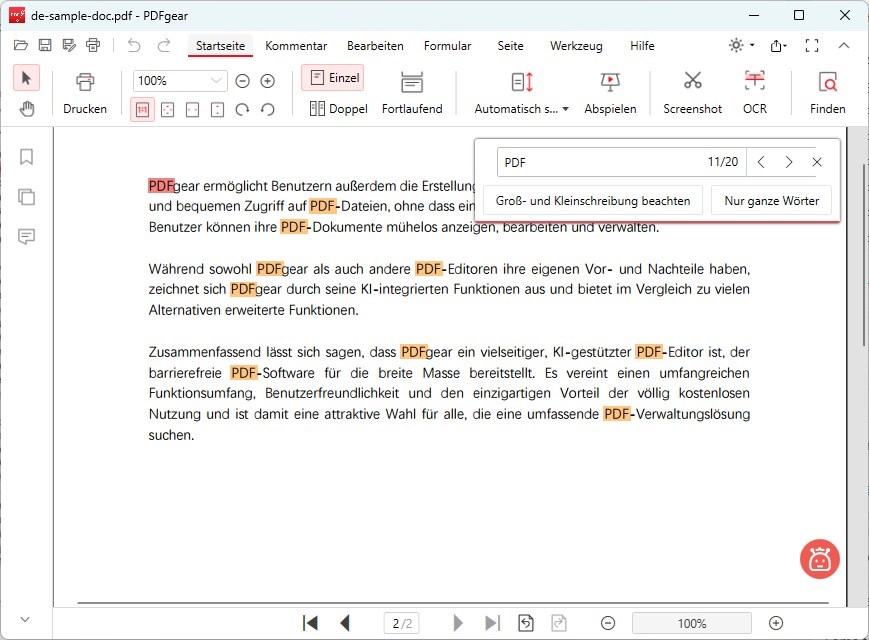Open the Automatisch scrollen dropdown
The height and width of the screenshot is (640, 869).
coord(522,93)
